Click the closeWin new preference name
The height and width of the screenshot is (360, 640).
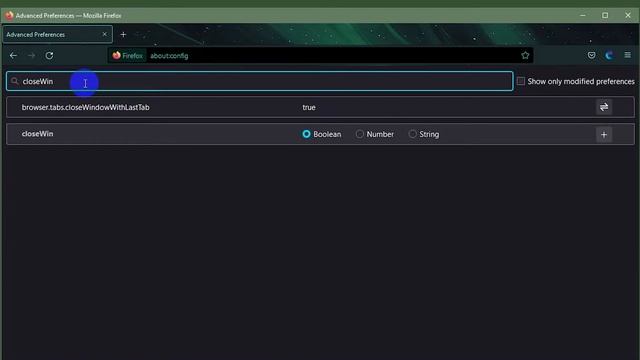click(x=38, y=134)
